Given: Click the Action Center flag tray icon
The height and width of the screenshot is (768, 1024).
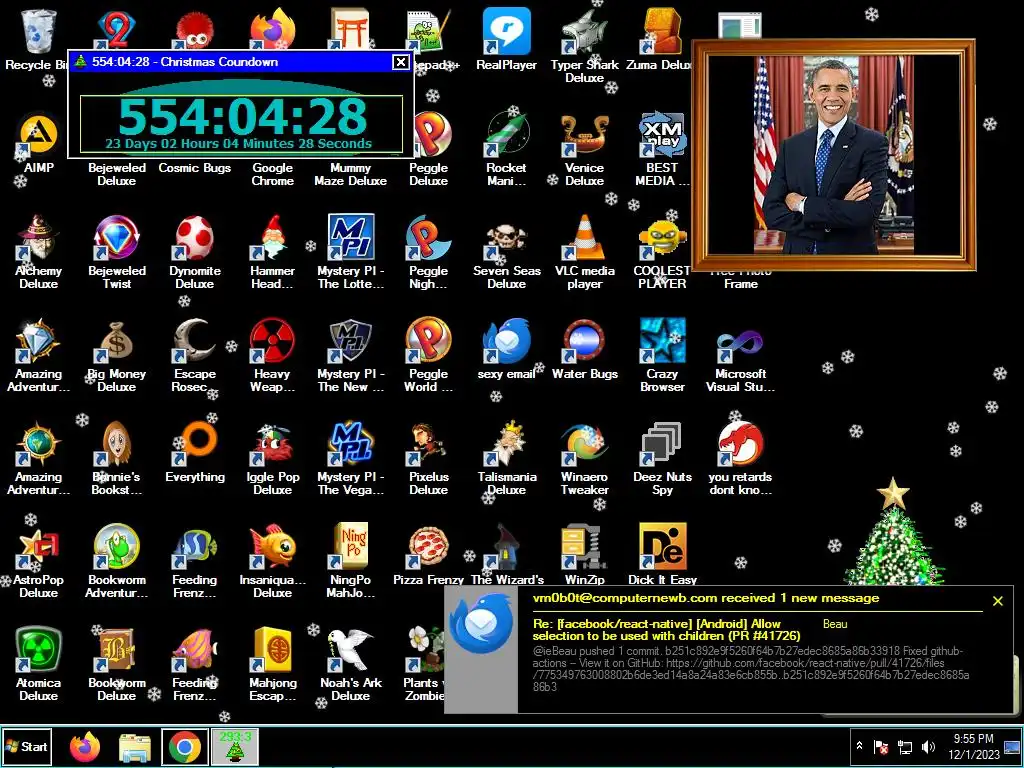Looking at the screenshot, I should (882, 746).
